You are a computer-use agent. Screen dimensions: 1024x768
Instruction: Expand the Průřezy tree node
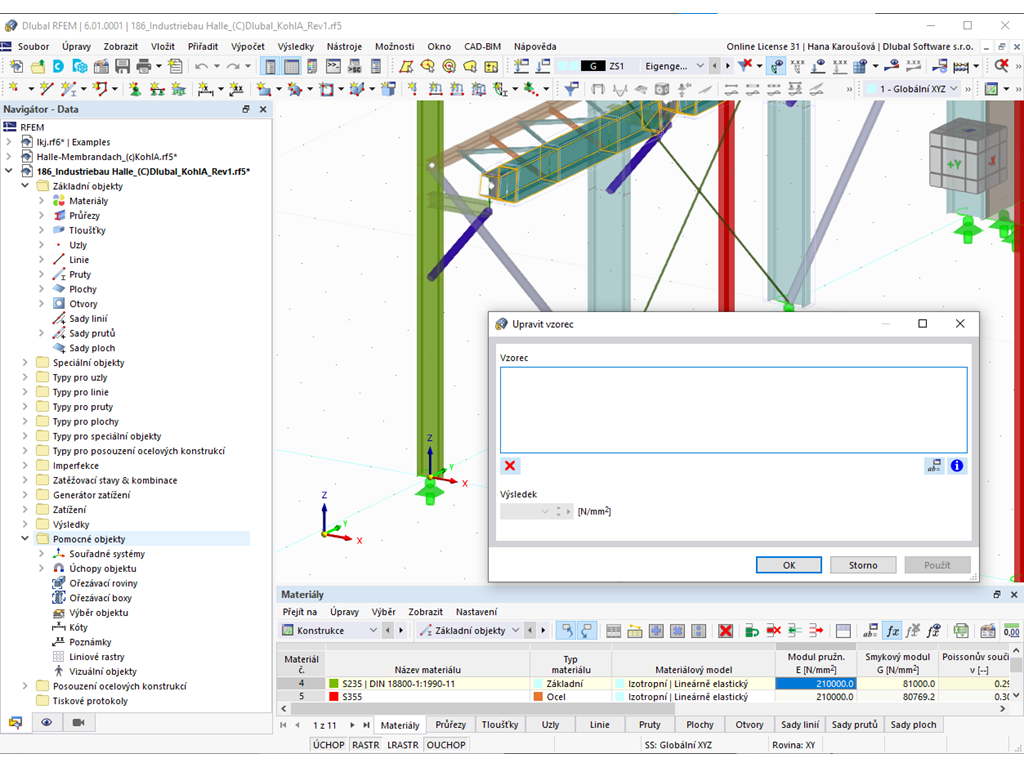[x=41, y=216]
